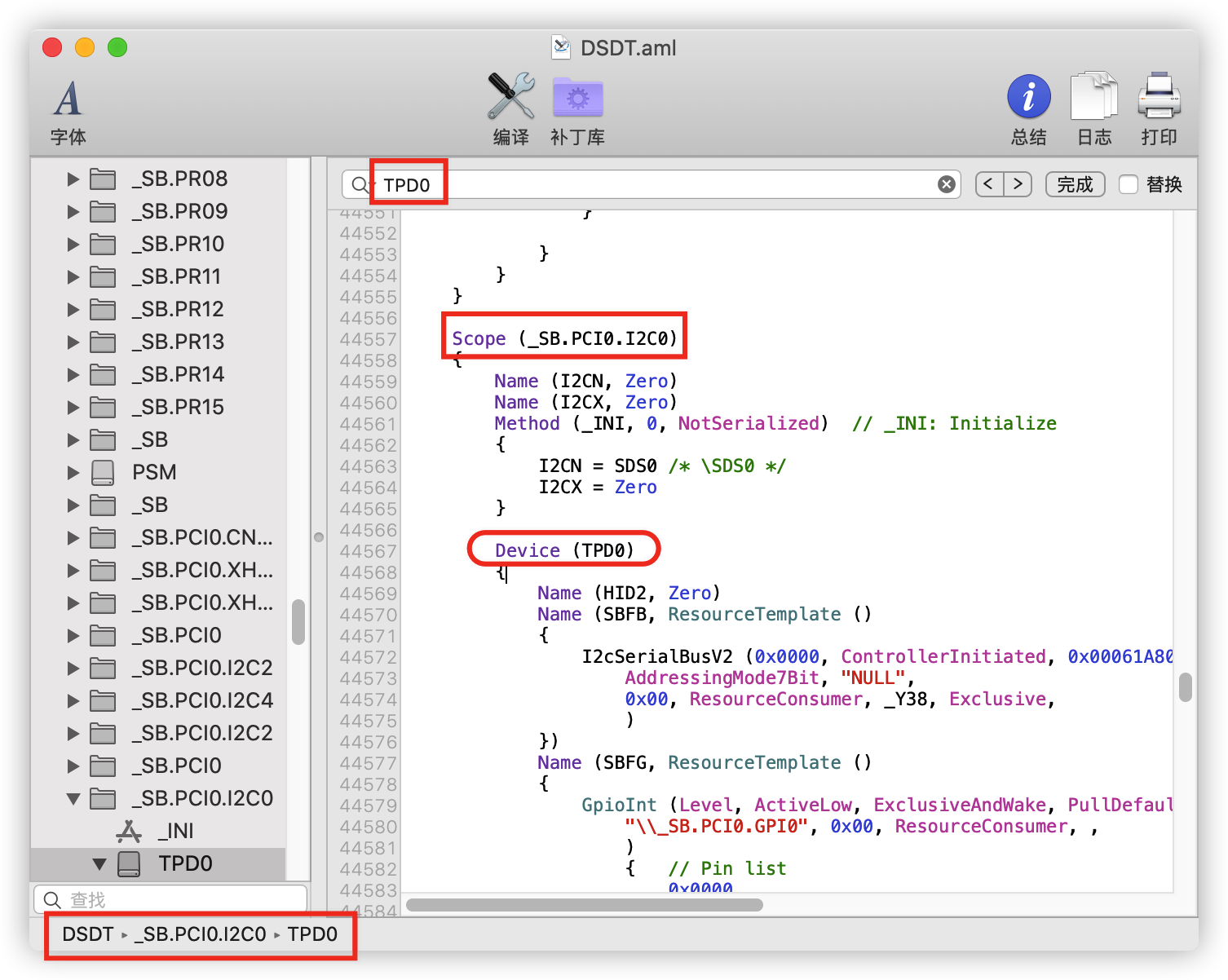This screenshot has height=980, width=1228.
Task: Click the folder icon of _SB.PR10
Action: tap(103, 244)
